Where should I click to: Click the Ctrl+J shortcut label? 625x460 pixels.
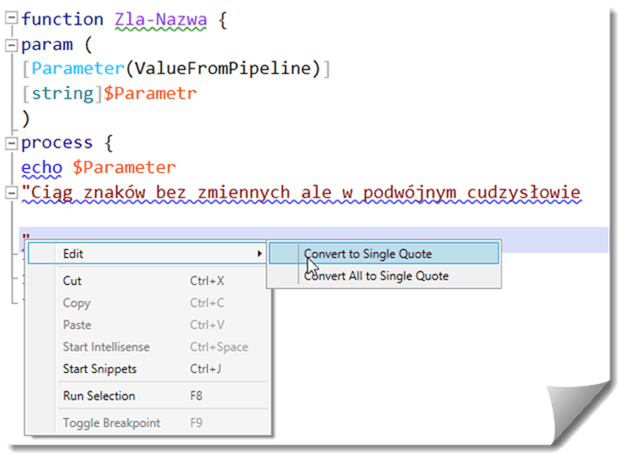[x=205, y=369]
